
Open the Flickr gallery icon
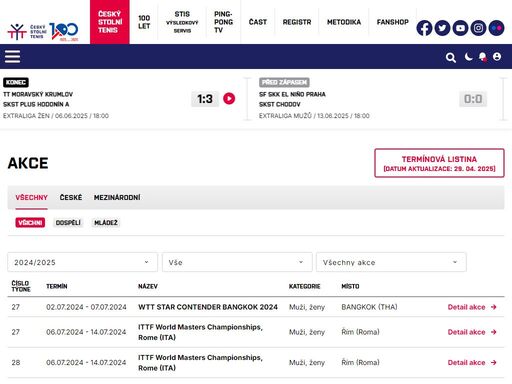pos(496,28)
